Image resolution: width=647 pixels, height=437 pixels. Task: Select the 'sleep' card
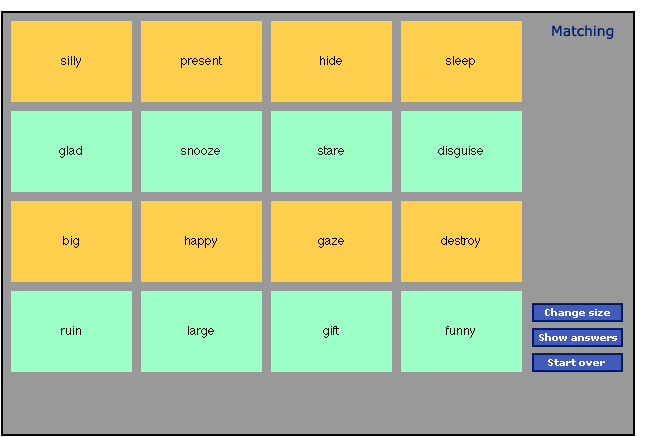coord(461,61)
